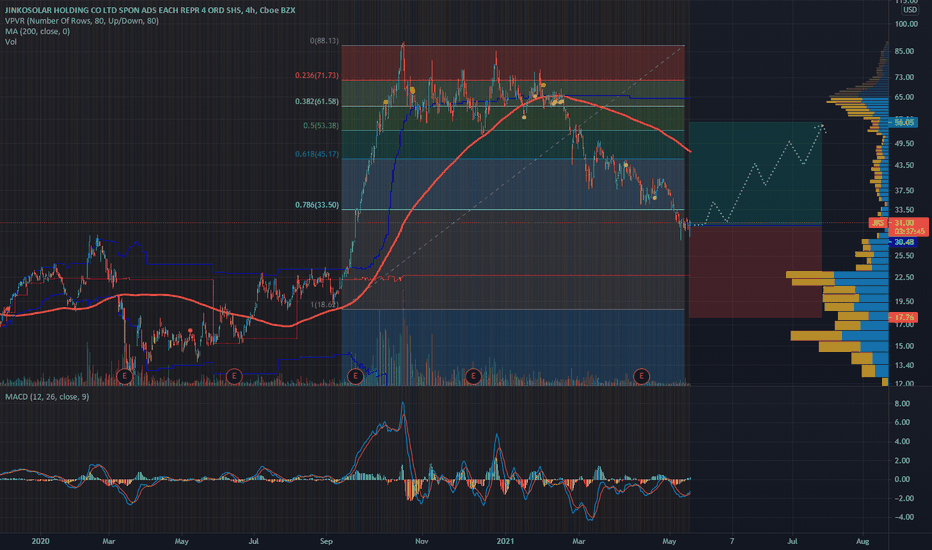Screen dimensions: 932x550
Task: Open the earnings marker near April 2021
Action: [x=641, y=376]
